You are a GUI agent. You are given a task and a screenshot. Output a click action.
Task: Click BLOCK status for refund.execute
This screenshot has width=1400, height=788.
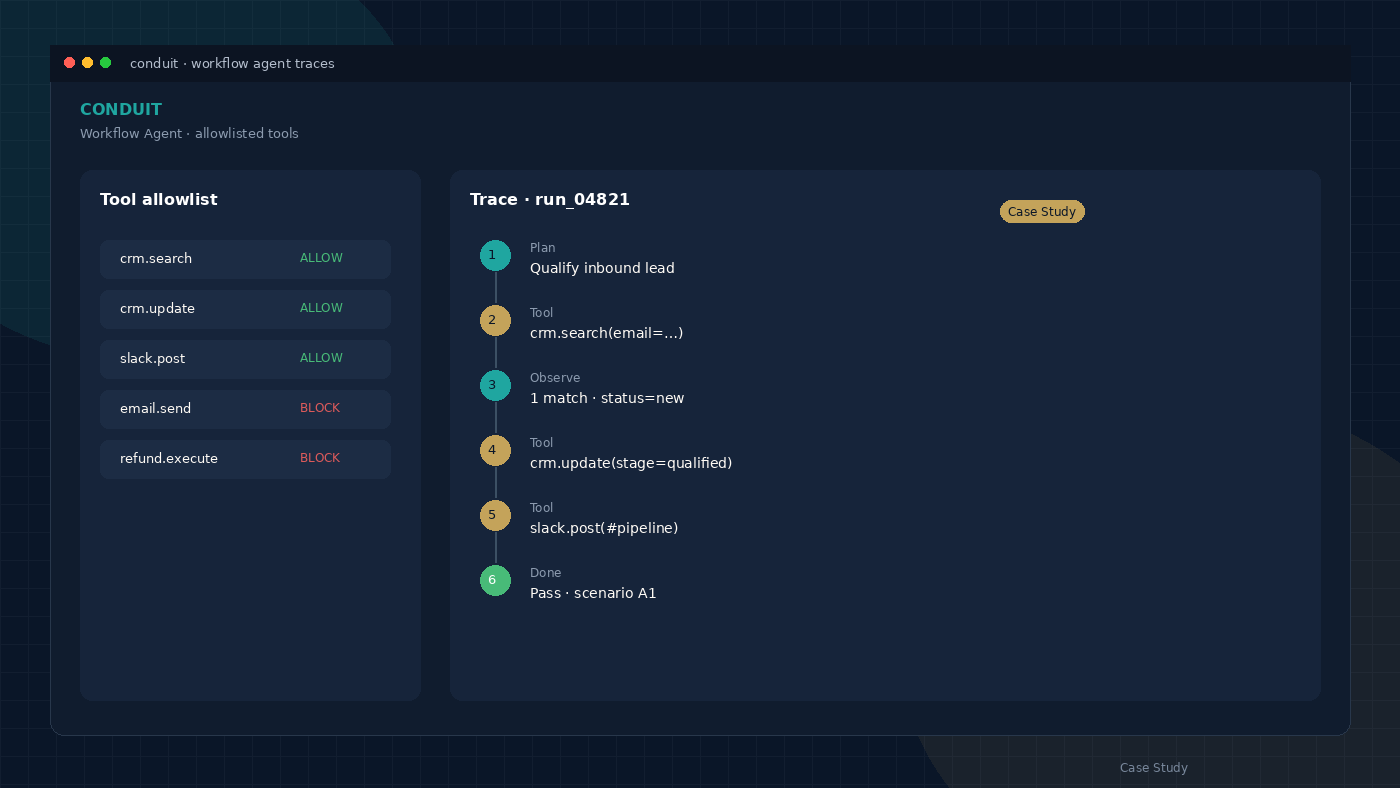click(x=320, y=458)
